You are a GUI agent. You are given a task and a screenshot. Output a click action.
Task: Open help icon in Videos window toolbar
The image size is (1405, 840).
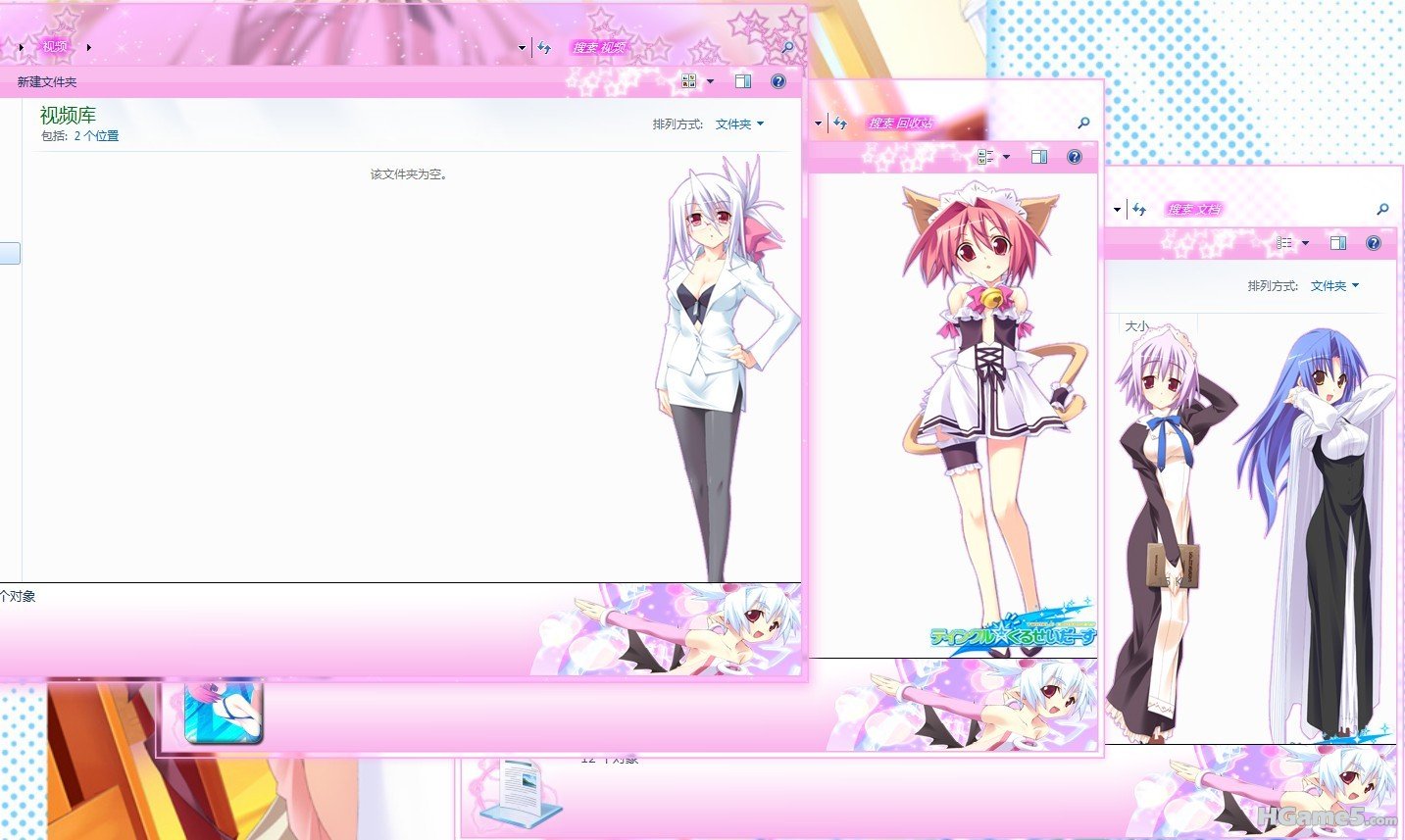tap(778, 81)
